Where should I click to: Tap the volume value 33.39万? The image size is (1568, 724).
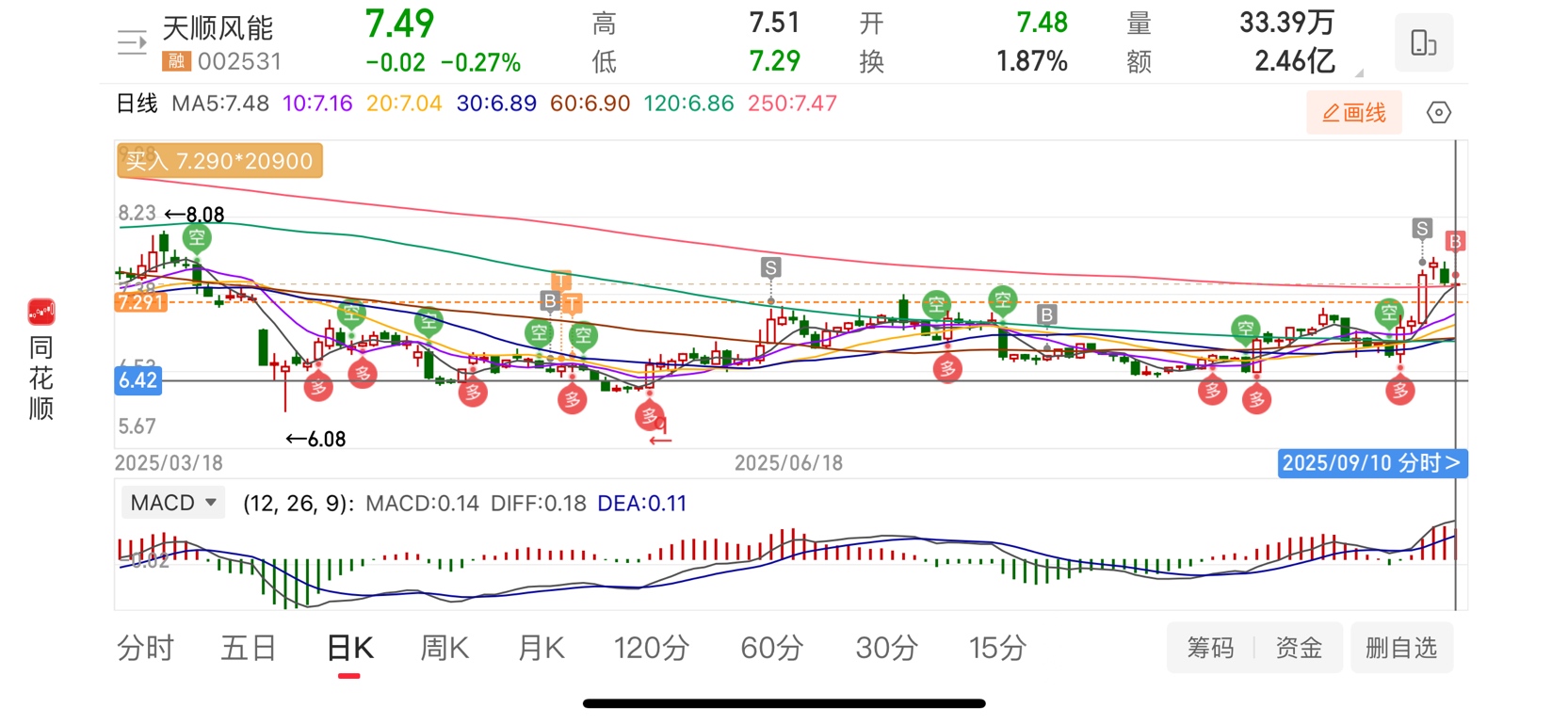(x=1286, y=23)
